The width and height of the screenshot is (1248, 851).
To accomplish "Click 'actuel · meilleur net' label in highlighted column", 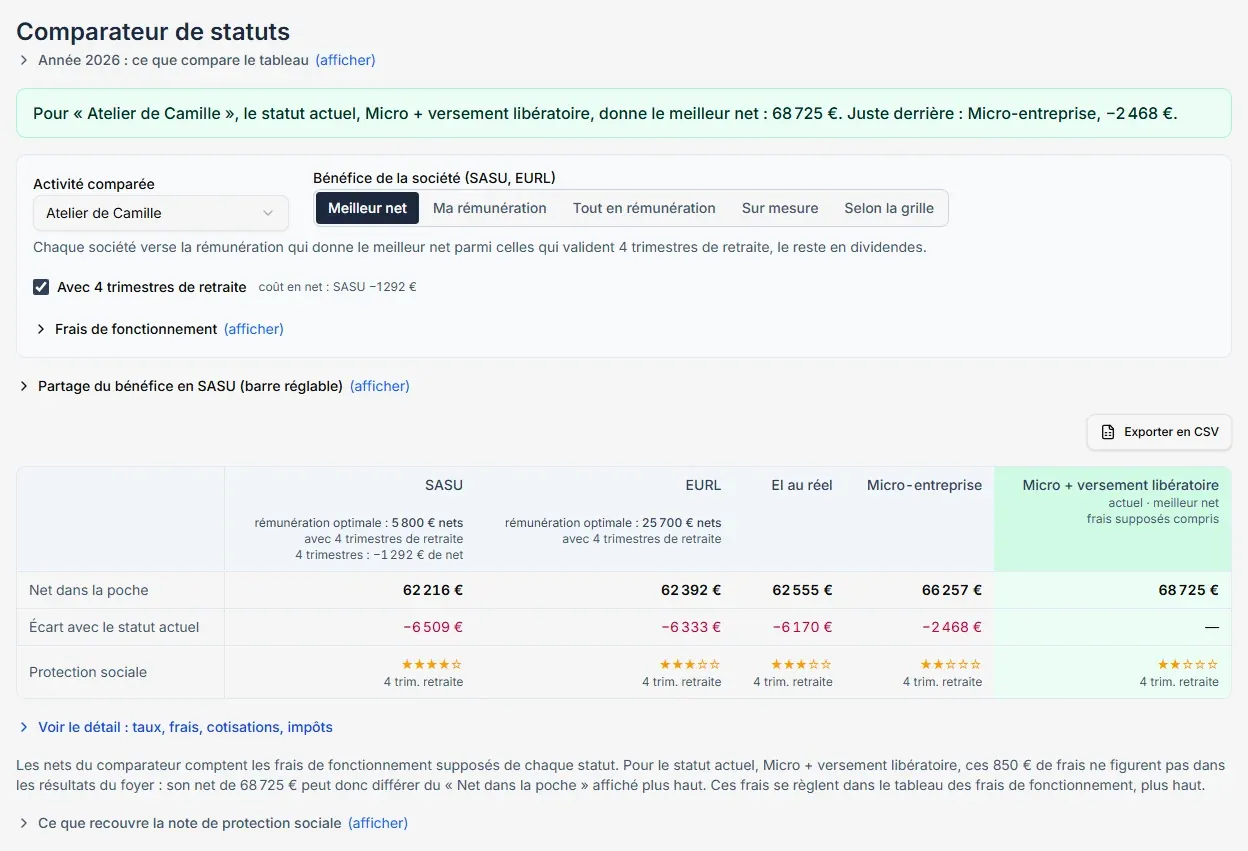I will pos(1164,503).
